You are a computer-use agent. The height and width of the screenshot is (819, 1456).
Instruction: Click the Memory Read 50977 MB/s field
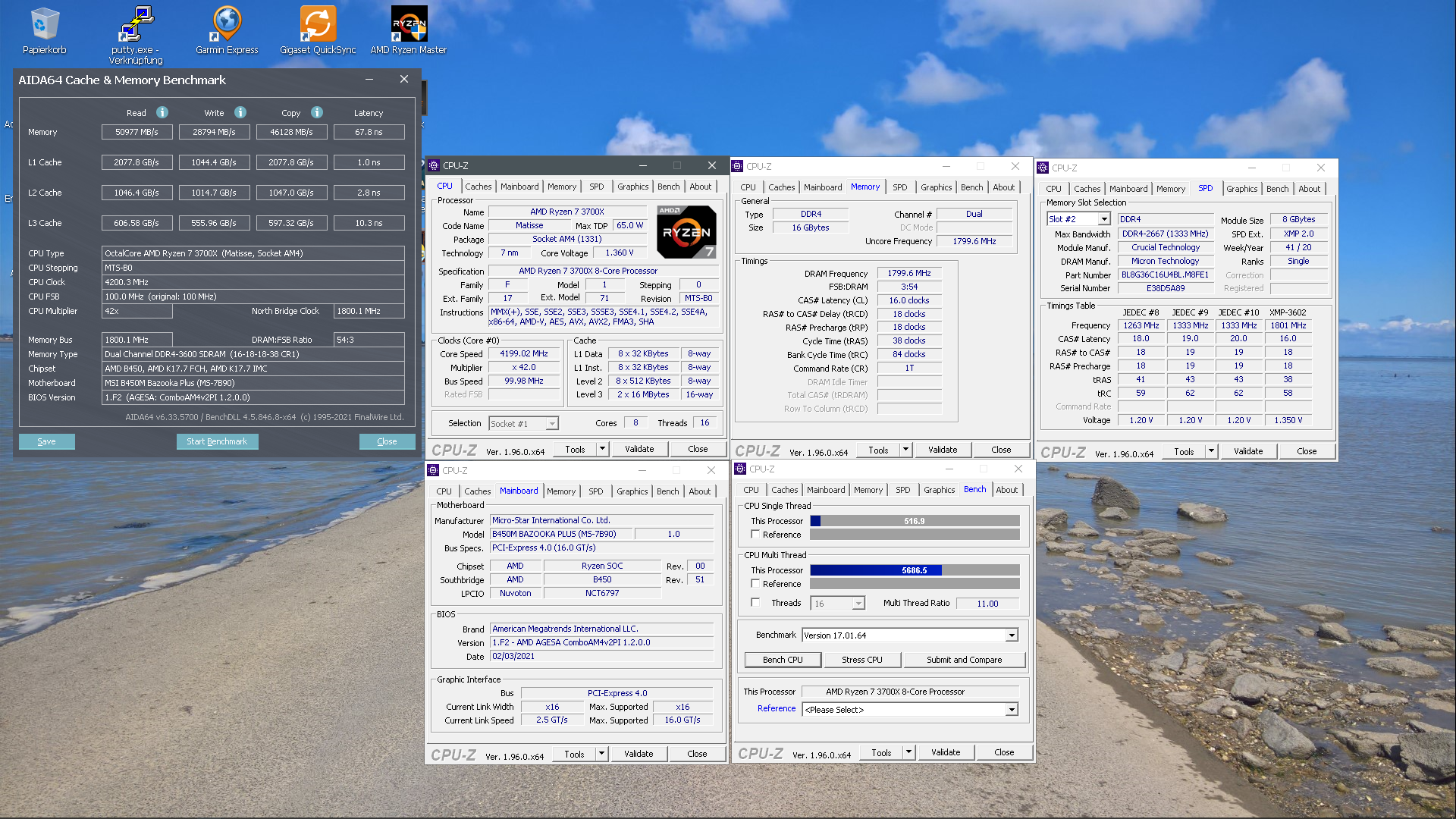coord(136,132)
